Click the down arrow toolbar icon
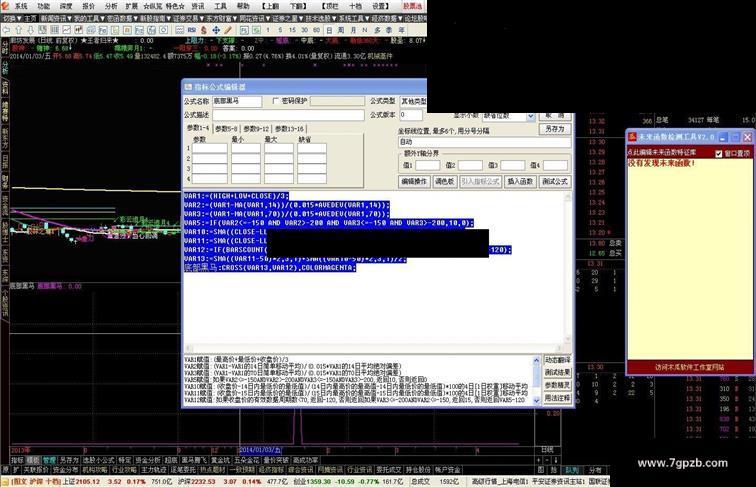Image resolution: width=756 pixels, height=487 pixels. 31,30
